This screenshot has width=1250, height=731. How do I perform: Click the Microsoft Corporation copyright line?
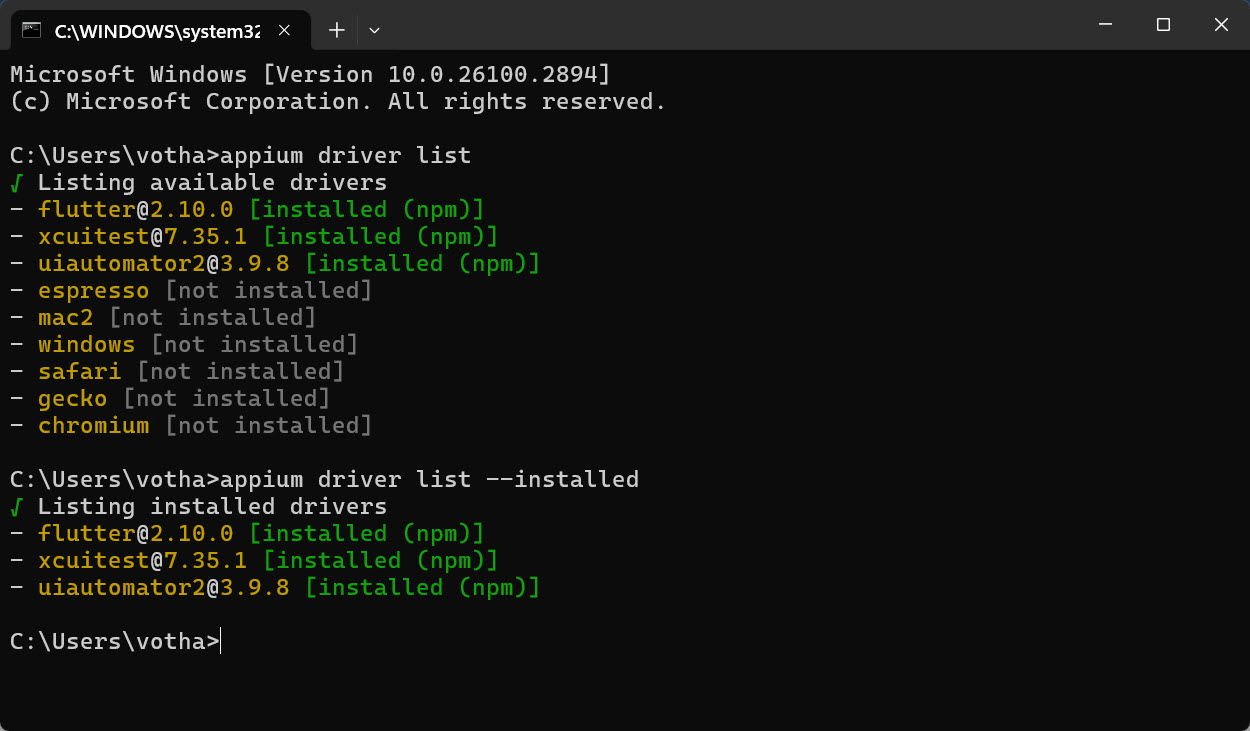click(x=338, y=101)
